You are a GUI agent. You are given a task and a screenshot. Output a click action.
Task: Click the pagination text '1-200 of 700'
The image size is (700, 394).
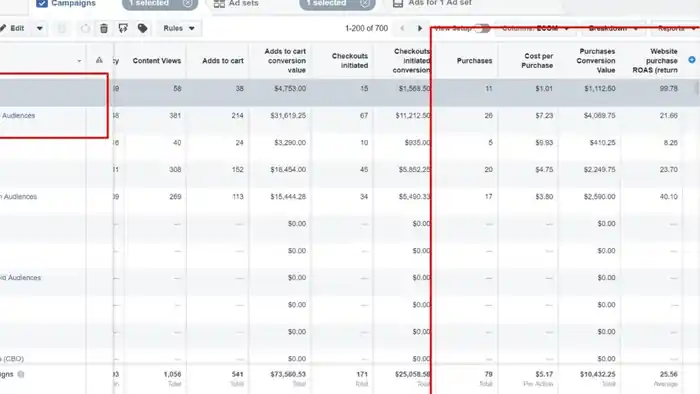[x=366, y=28]
